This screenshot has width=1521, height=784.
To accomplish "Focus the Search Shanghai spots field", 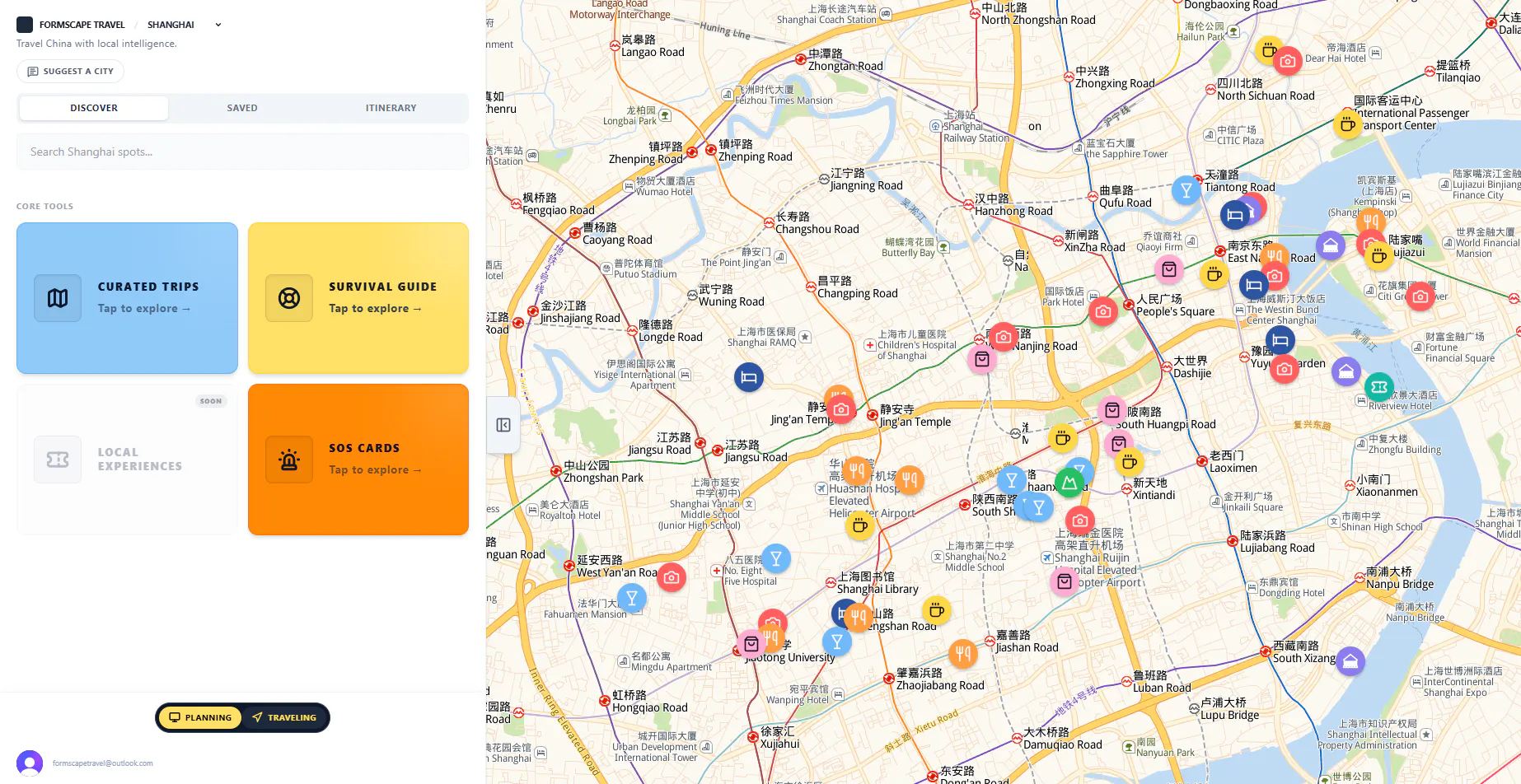I will tap(242, 152).
